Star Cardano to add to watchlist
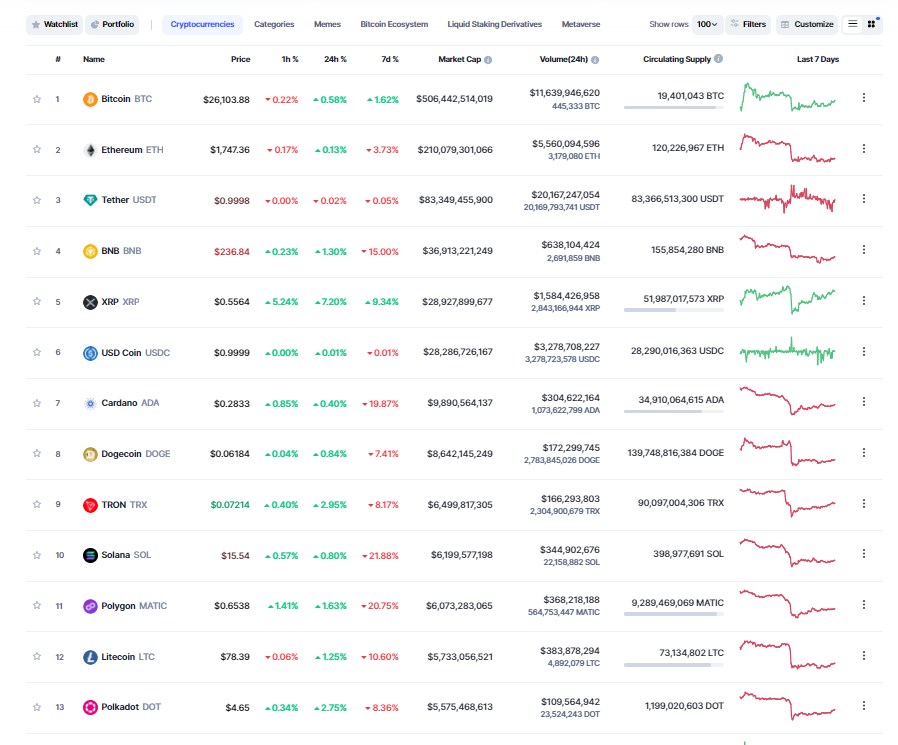 point(37,403)
